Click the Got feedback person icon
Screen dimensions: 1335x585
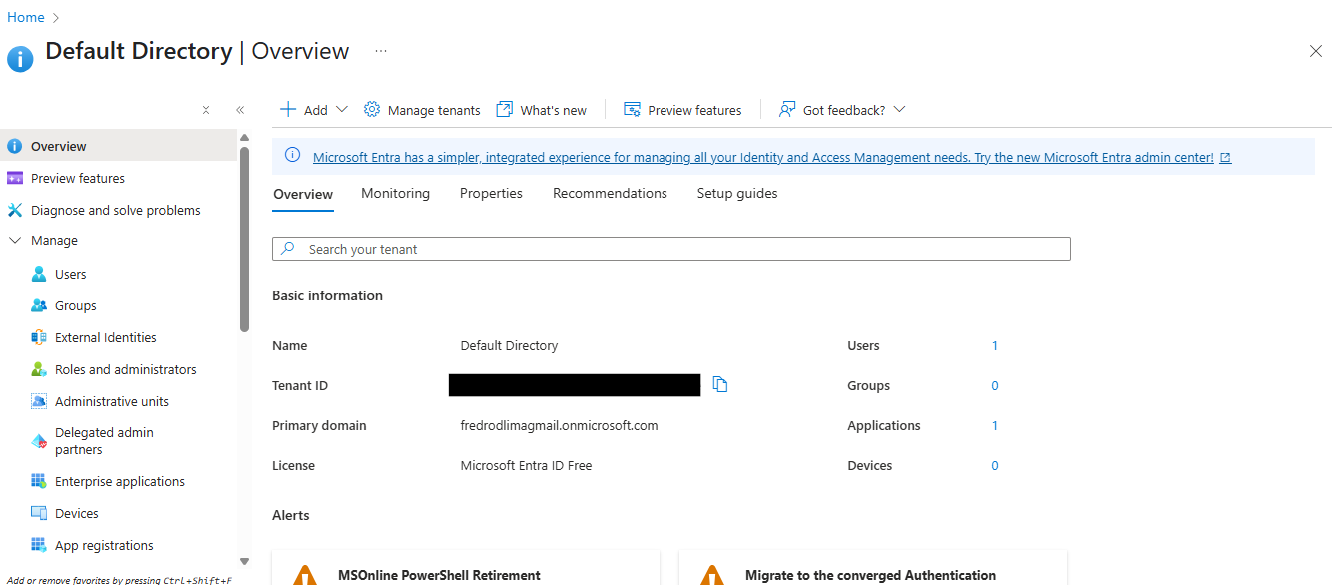787,109
